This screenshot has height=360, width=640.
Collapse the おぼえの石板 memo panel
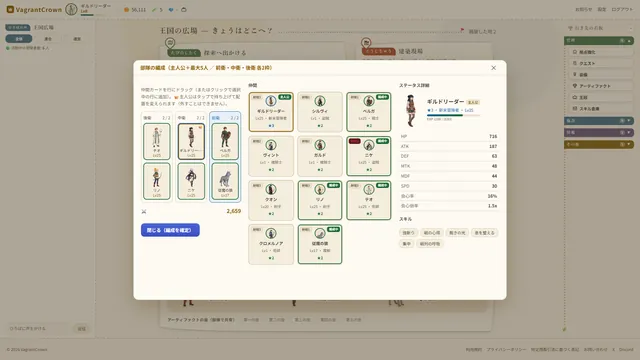tap(631, 28)
